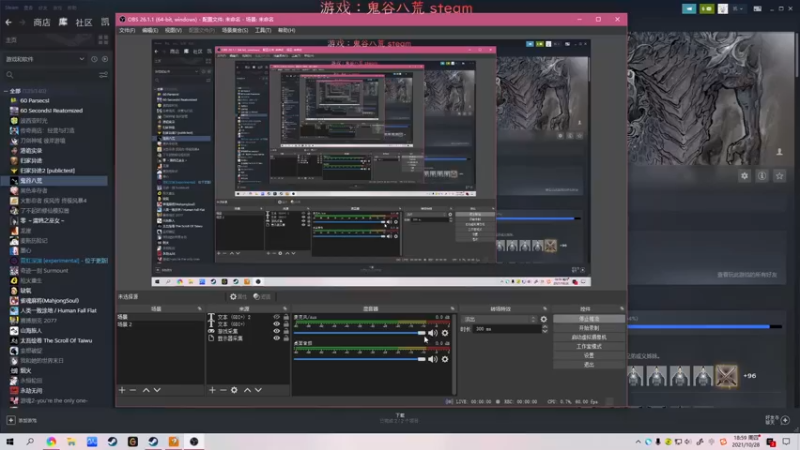Image resolution: width=800 pixels, height=450 pixels.
Task: Move source down in Sources panel
Action: coord(258,390)
